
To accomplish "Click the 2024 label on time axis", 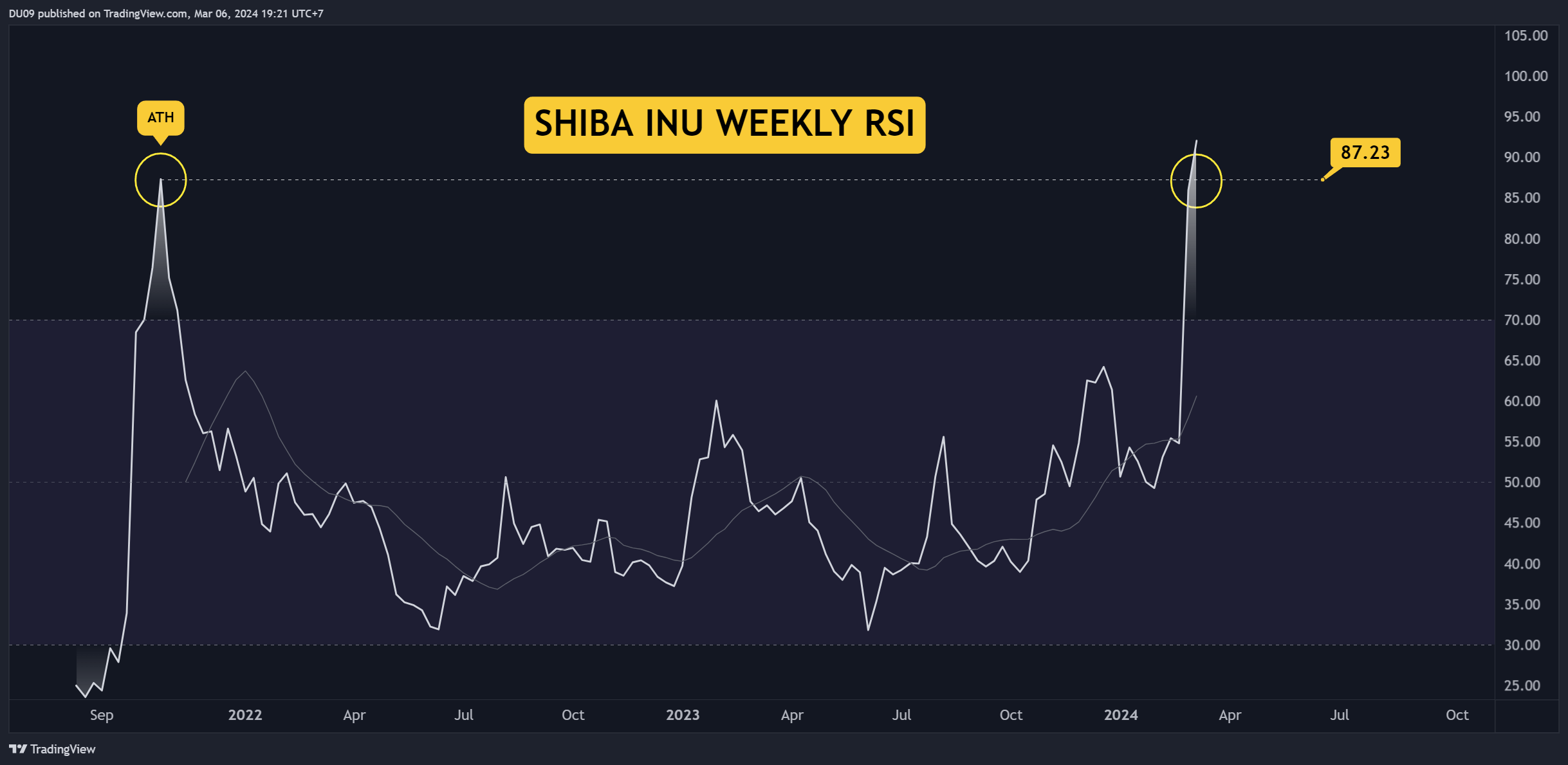I will pos(1121,715).
